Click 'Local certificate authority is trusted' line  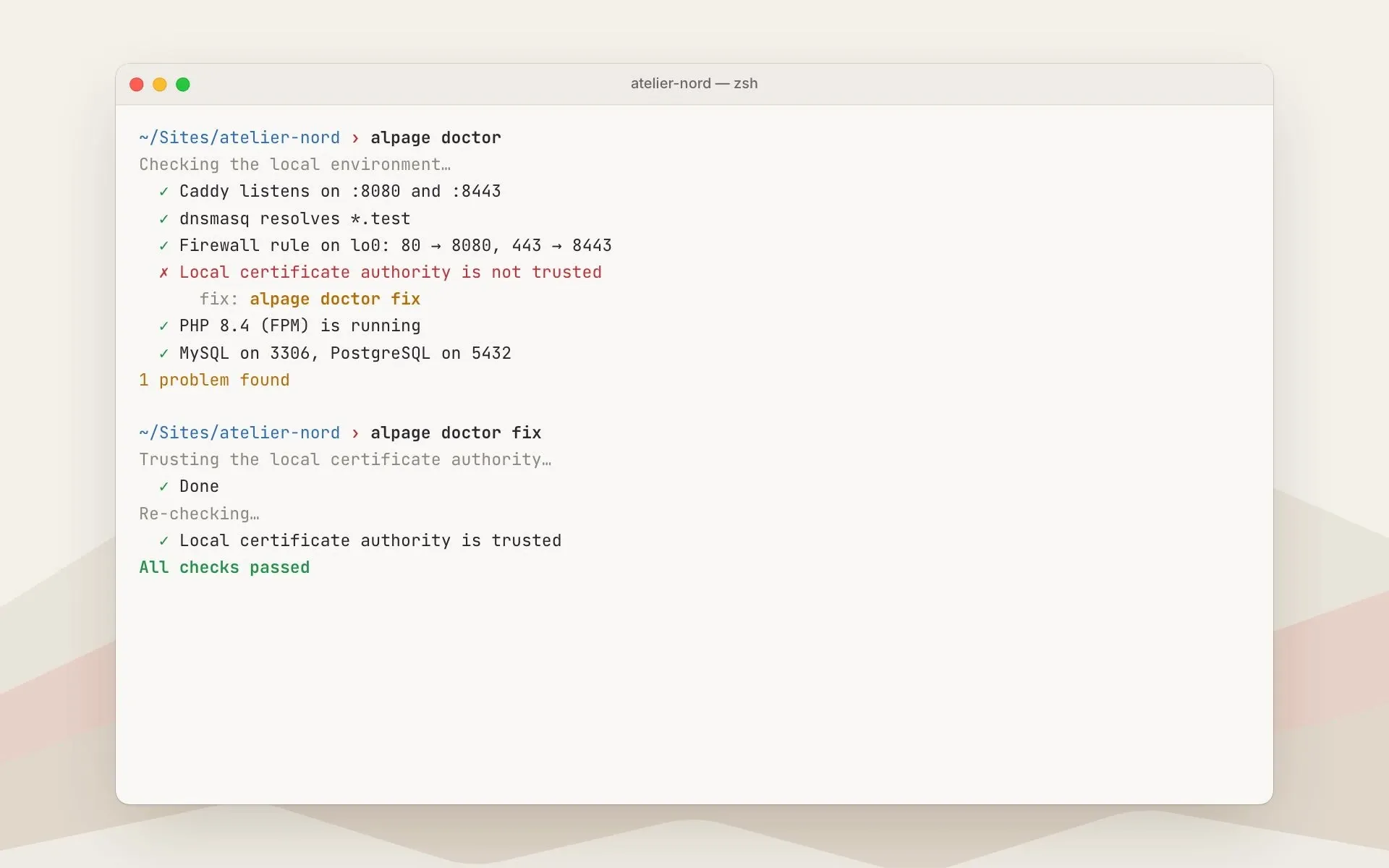[370, 540]
